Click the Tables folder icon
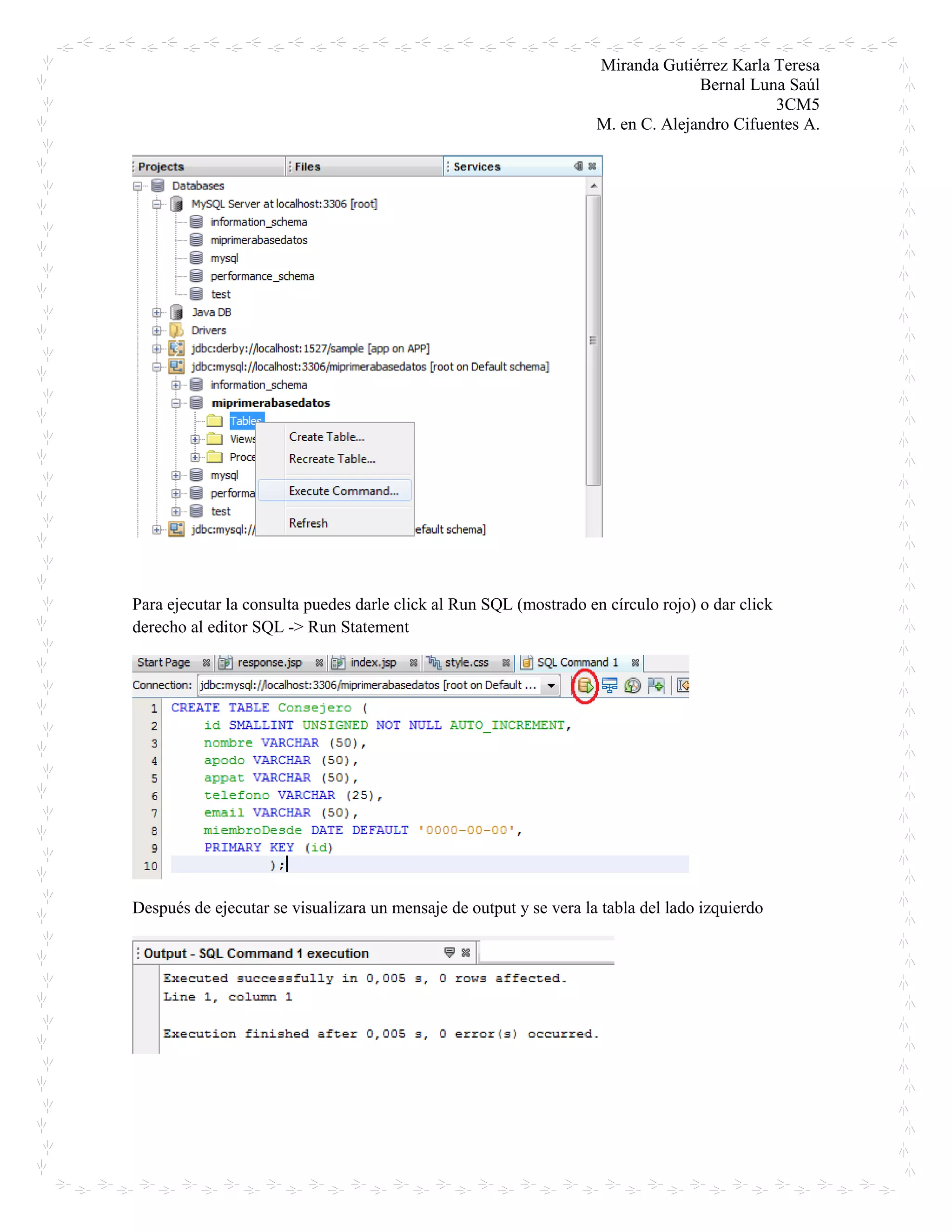This screenshot has width=952, height=1232. 214,421
